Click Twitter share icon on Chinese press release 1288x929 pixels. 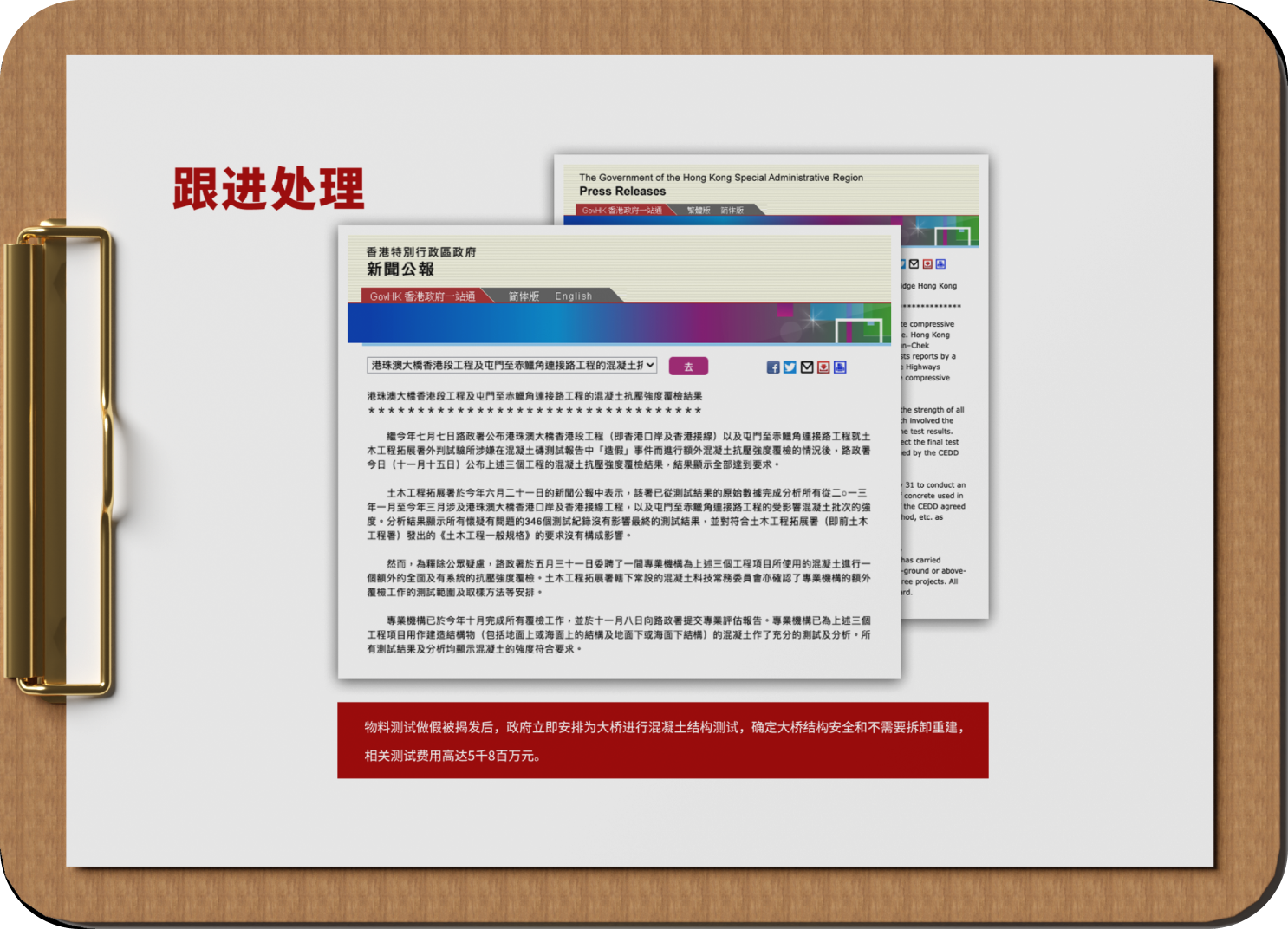click(x=790, y=367)
